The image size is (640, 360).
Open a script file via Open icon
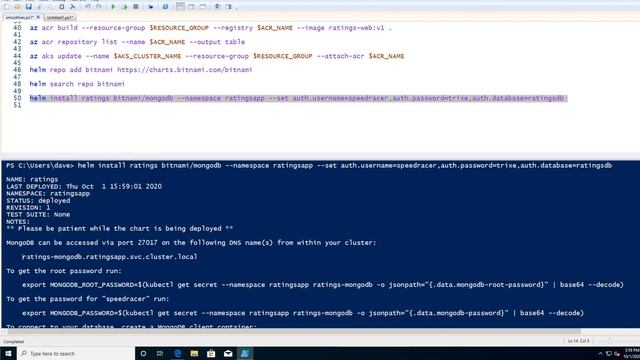pyautogui.click(x=18, y=7)
